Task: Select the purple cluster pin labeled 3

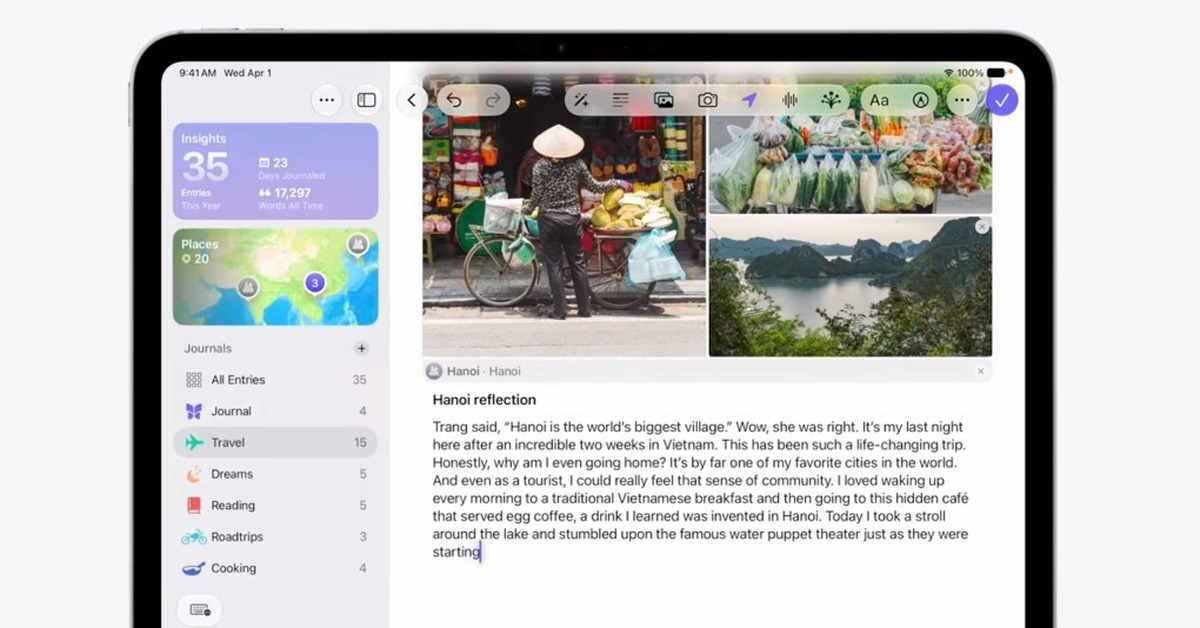Action: coord(315,283)
